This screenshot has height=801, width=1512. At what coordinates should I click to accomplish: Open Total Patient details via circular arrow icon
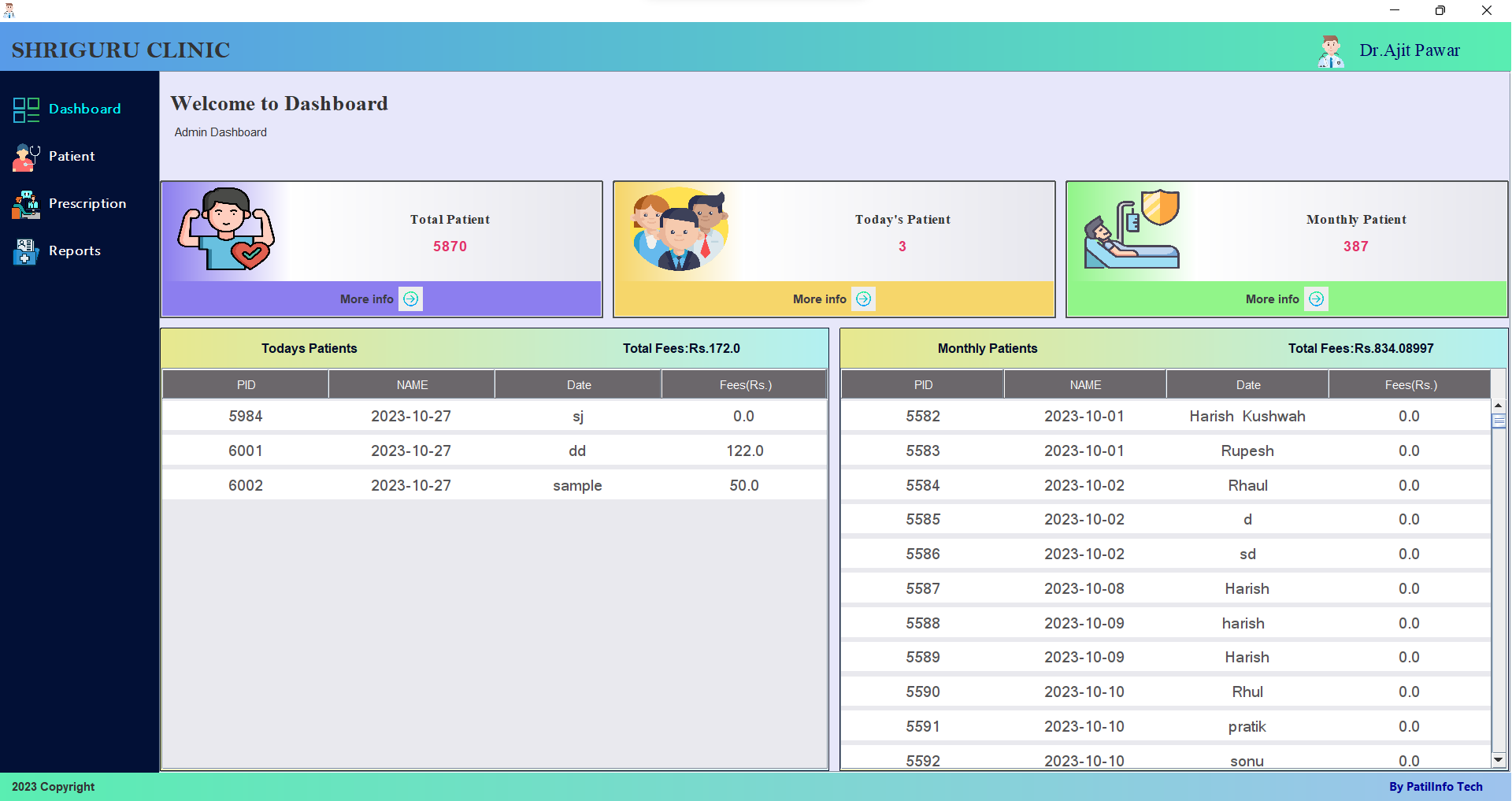(410, 299)
